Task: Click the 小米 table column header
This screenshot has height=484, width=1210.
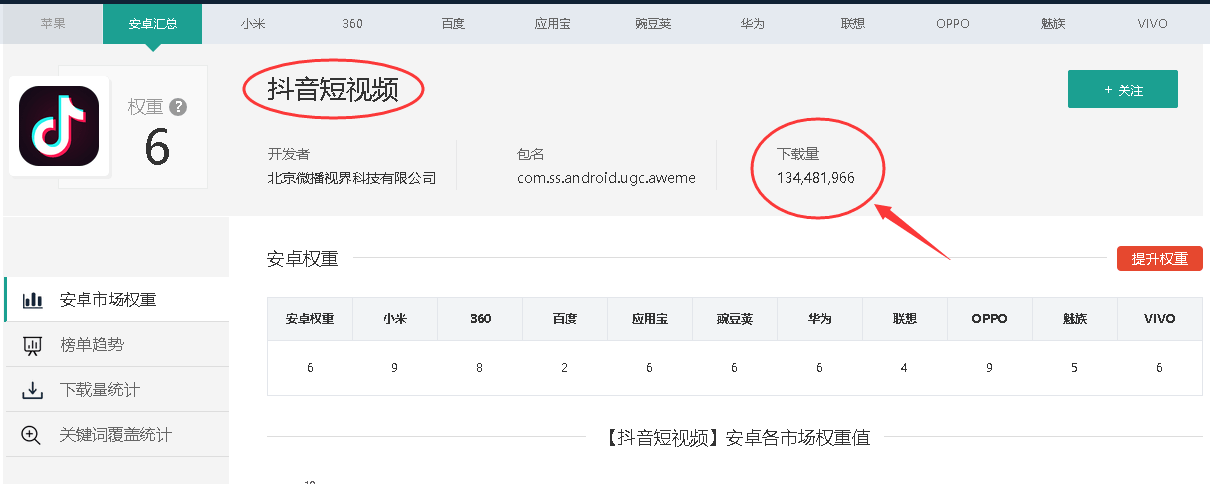Action: (x=395, y=319)
